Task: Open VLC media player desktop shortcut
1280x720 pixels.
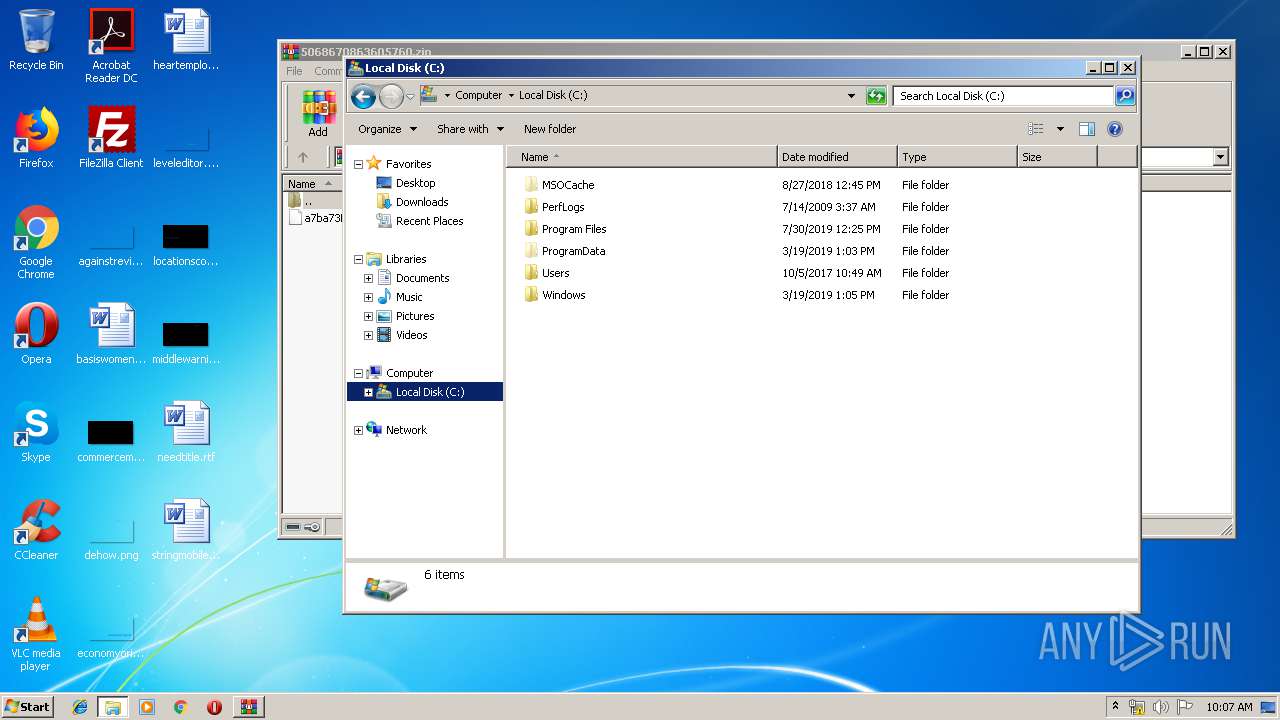Action: [x=36, y=634]
